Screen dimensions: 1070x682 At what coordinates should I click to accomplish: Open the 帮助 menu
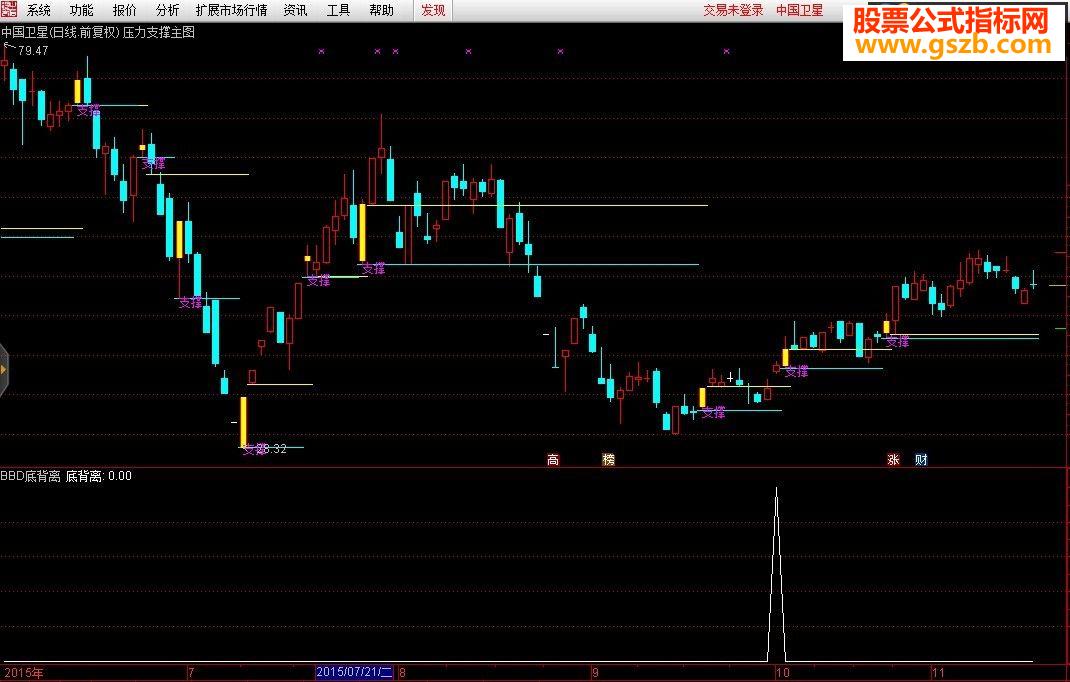click(x=381, y=10)
